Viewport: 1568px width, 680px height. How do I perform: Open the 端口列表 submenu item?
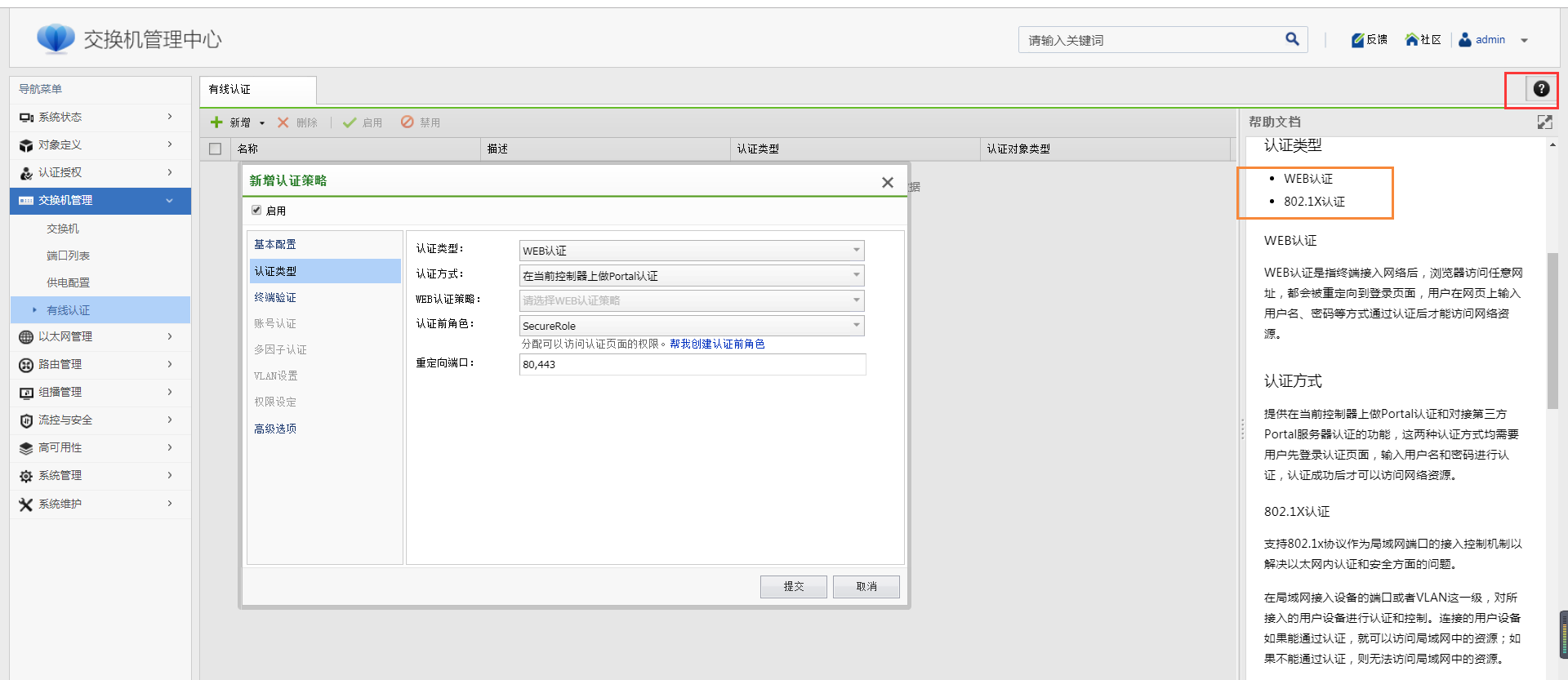click(x=69, y=256)
